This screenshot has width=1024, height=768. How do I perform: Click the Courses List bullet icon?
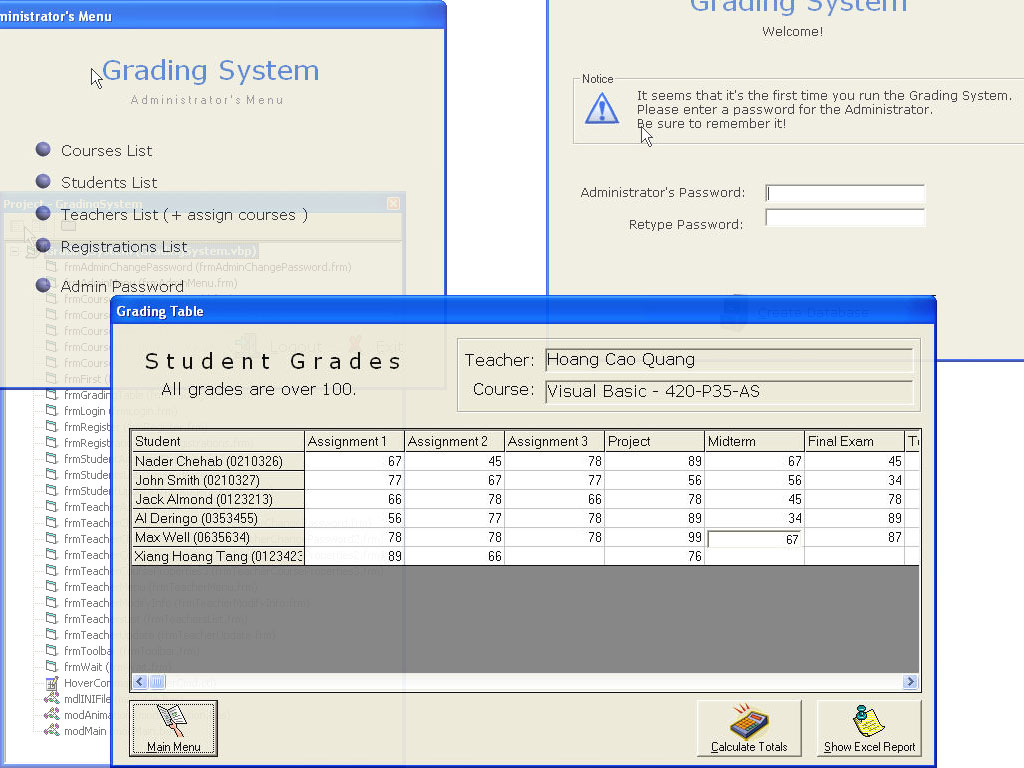43,150
